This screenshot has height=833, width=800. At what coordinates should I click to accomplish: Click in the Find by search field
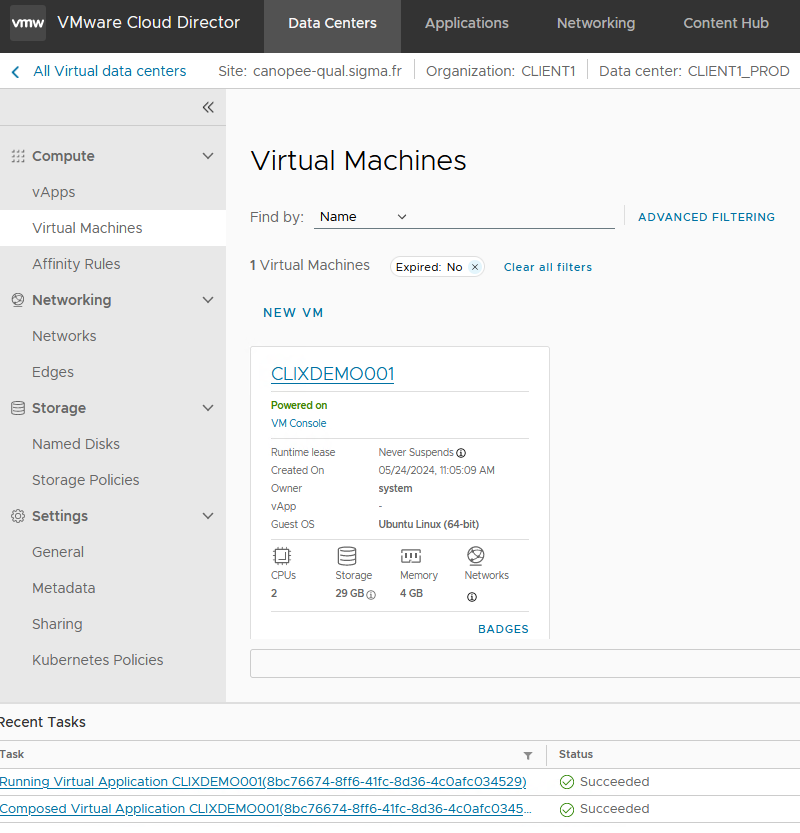click(515, 217)
